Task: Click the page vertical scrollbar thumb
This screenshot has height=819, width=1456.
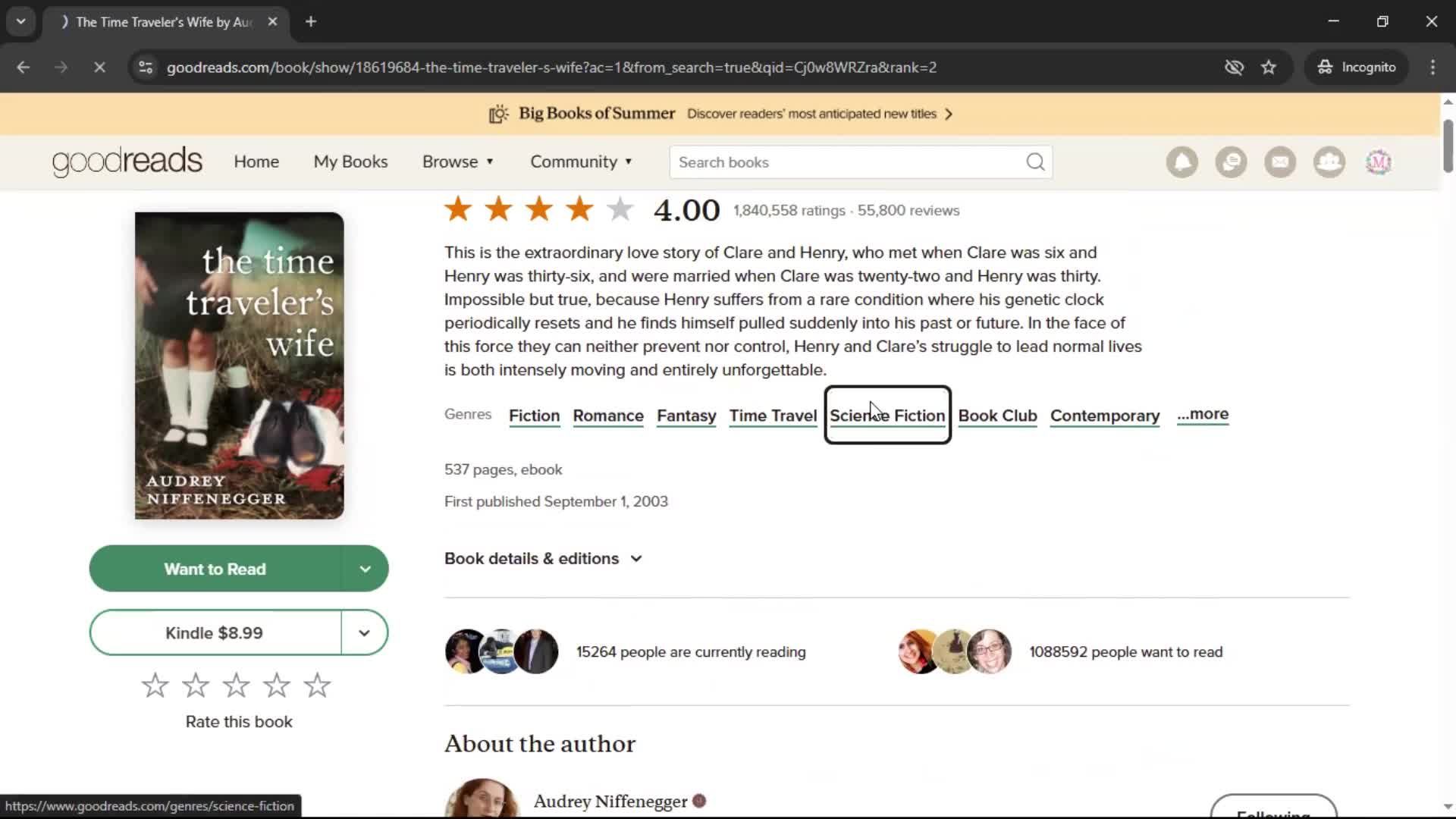Action: pos(1448,146)
